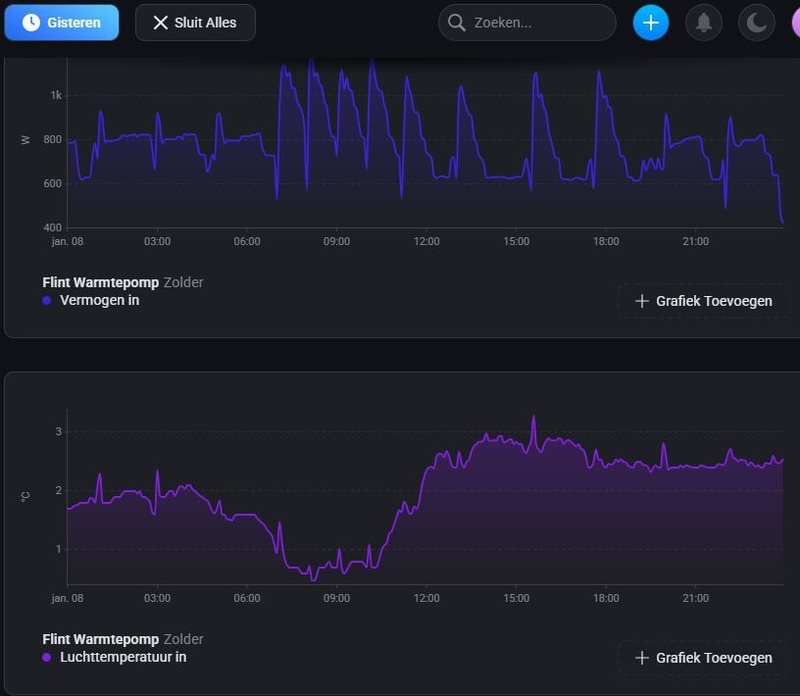
Task: Toggle dark mode with the moon icon
Action: point(756,22)
